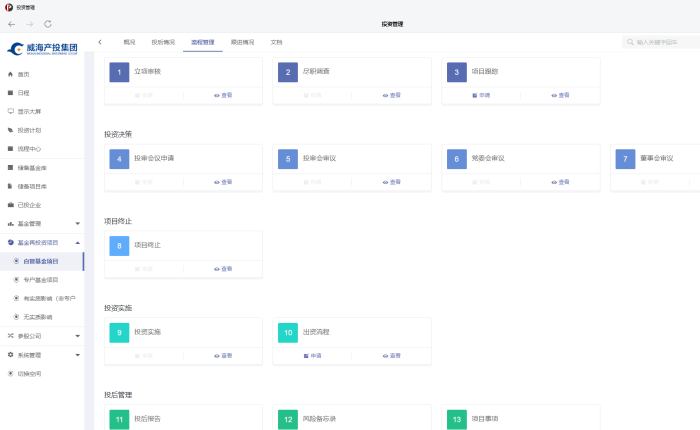This screenshot has height=430, width=700.
Task: Click the number 6 党委会审议 step badge
Action: [x=457, y=159]
